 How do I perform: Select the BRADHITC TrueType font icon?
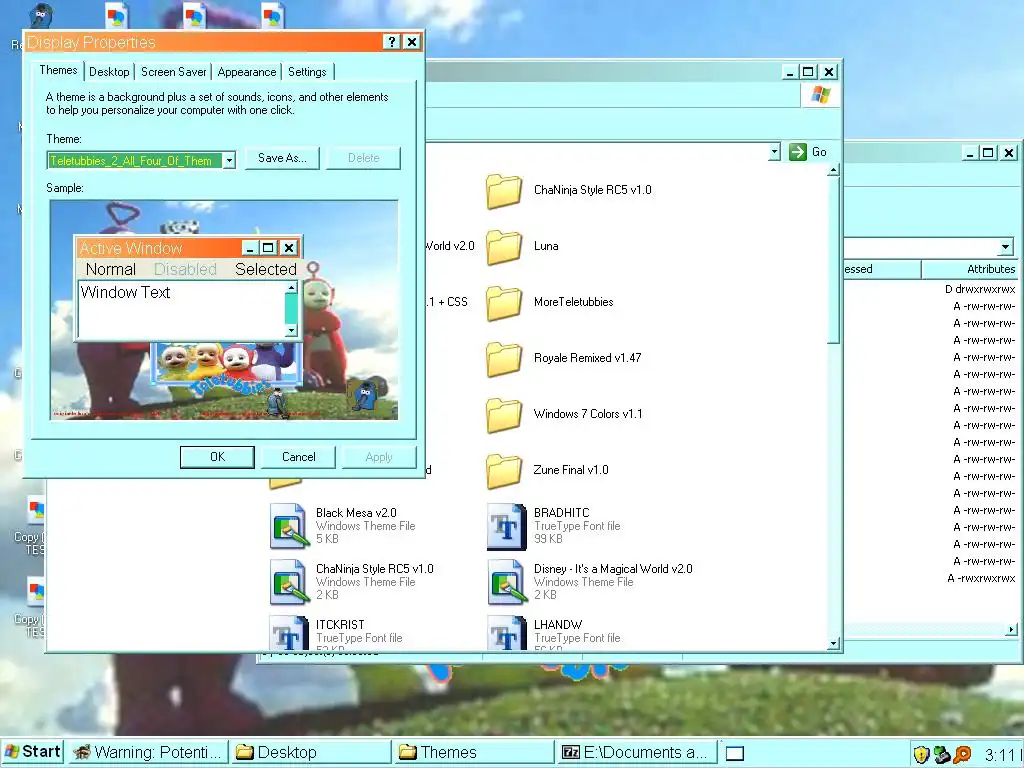[x=507, y=526]
